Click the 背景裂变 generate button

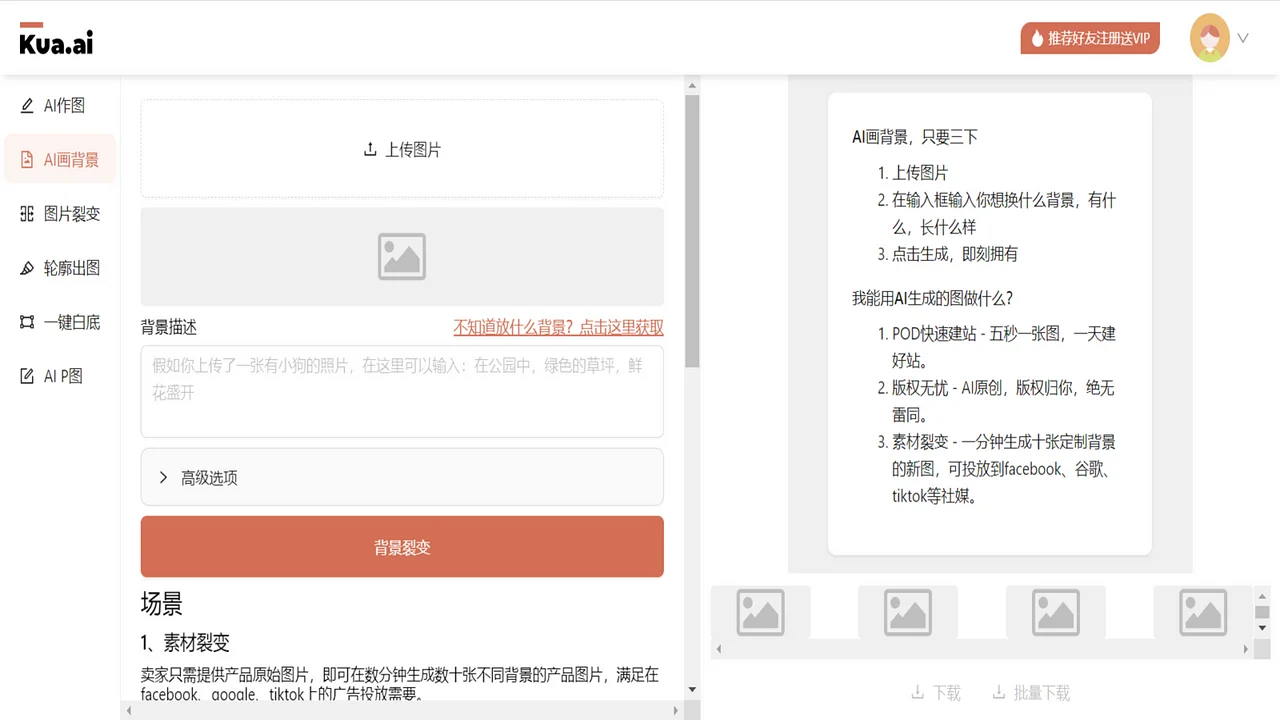point(402,547)
